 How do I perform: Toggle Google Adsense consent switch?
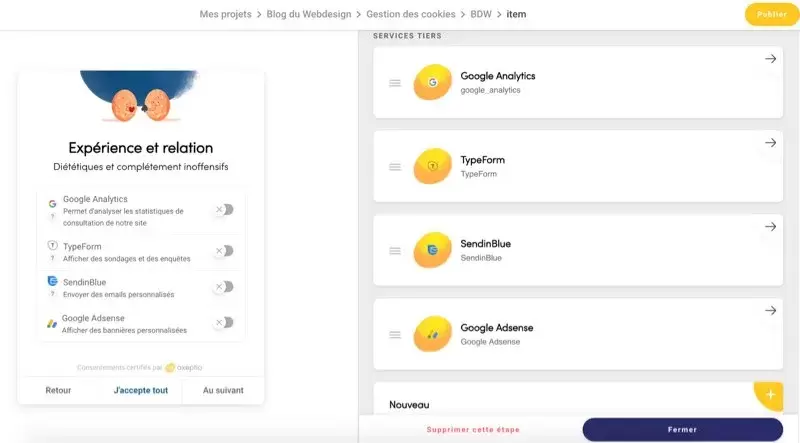223,323
